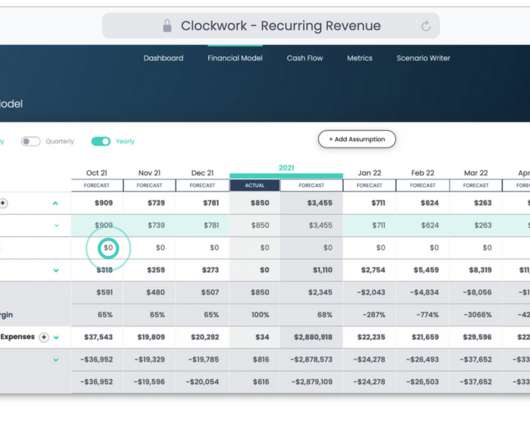Screen dimensions: 530x442
Task: Click the -$26,503 cell
Action: [423, 382]
